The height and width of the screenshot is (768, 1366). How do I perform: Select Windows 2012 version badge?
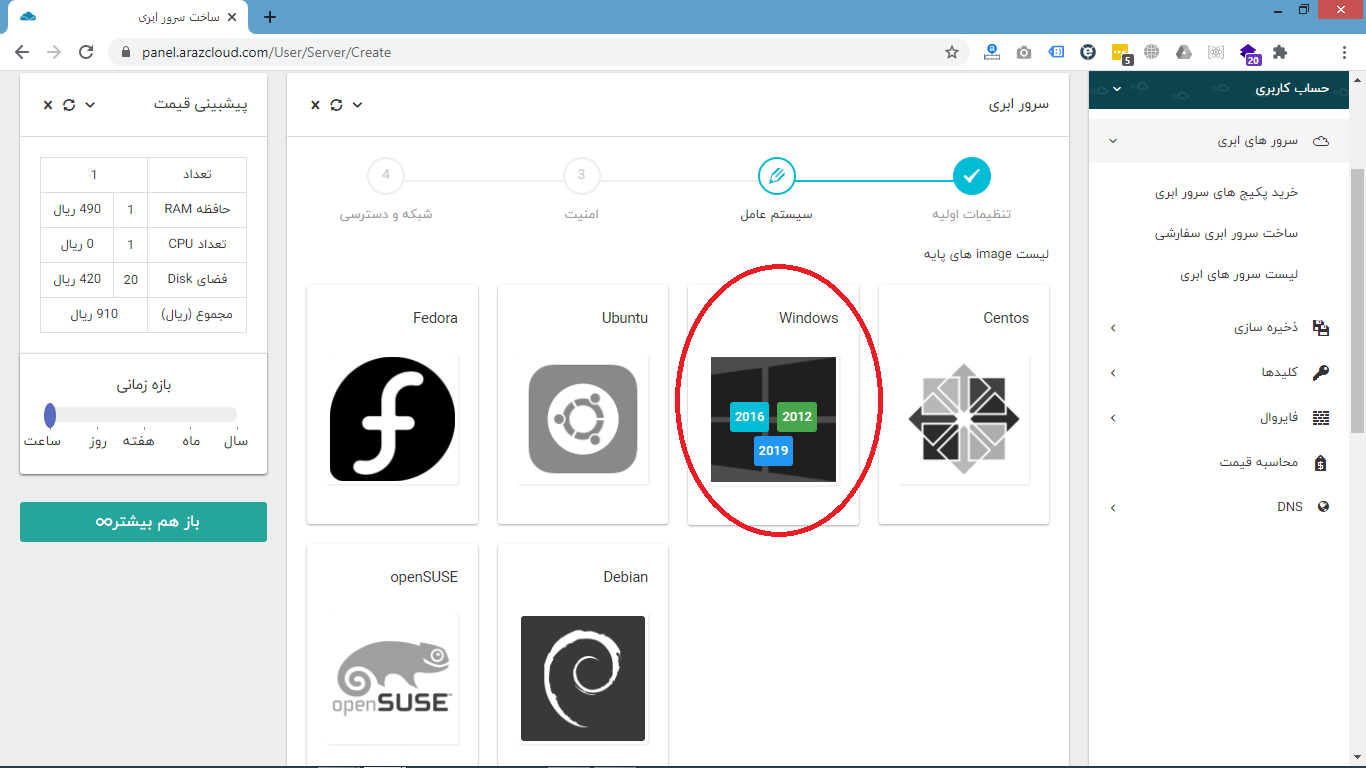click(x=797, y=417)
